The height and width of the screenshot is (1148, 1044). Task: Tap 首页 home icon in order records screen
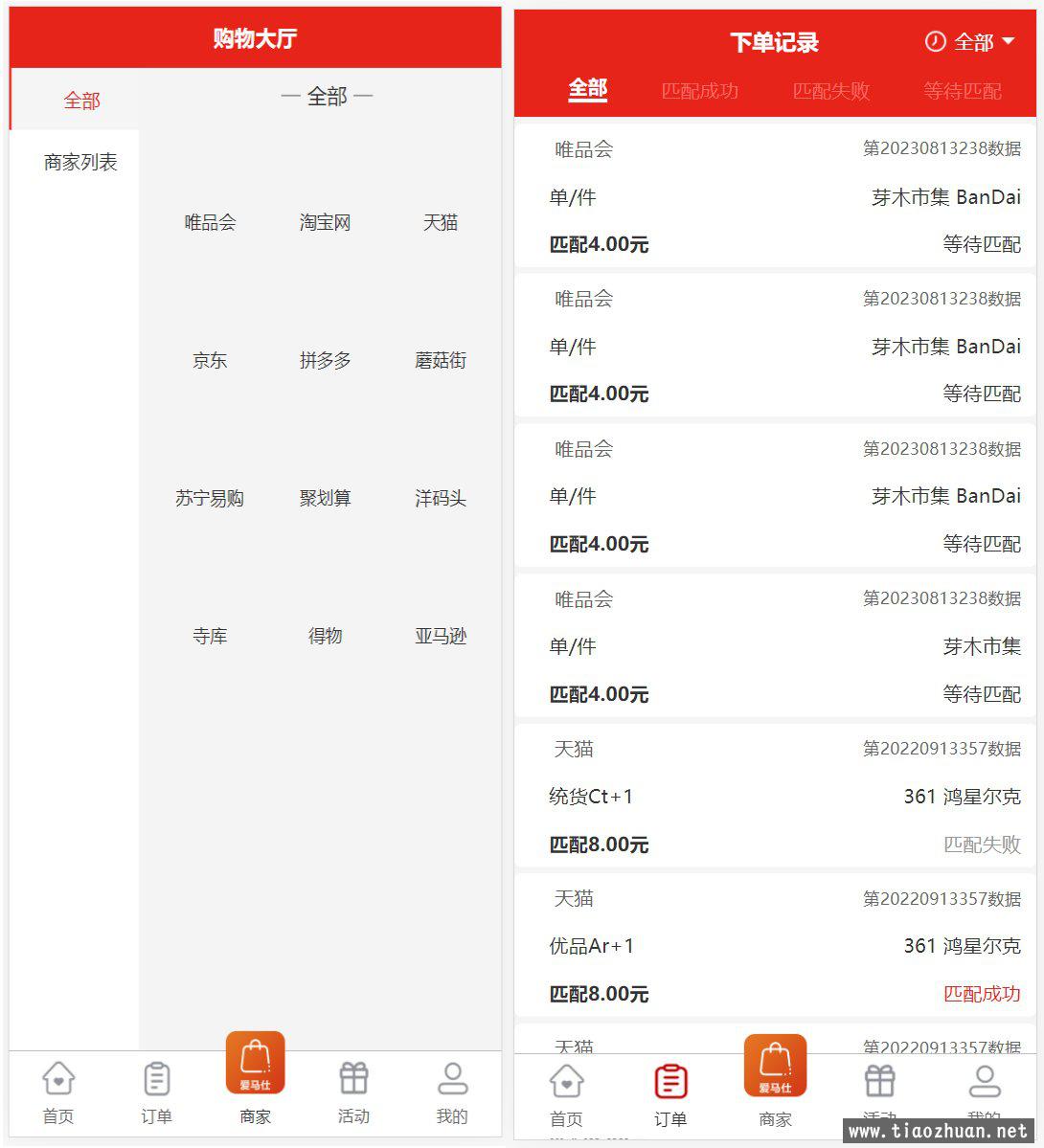[x=566, y=1081]
